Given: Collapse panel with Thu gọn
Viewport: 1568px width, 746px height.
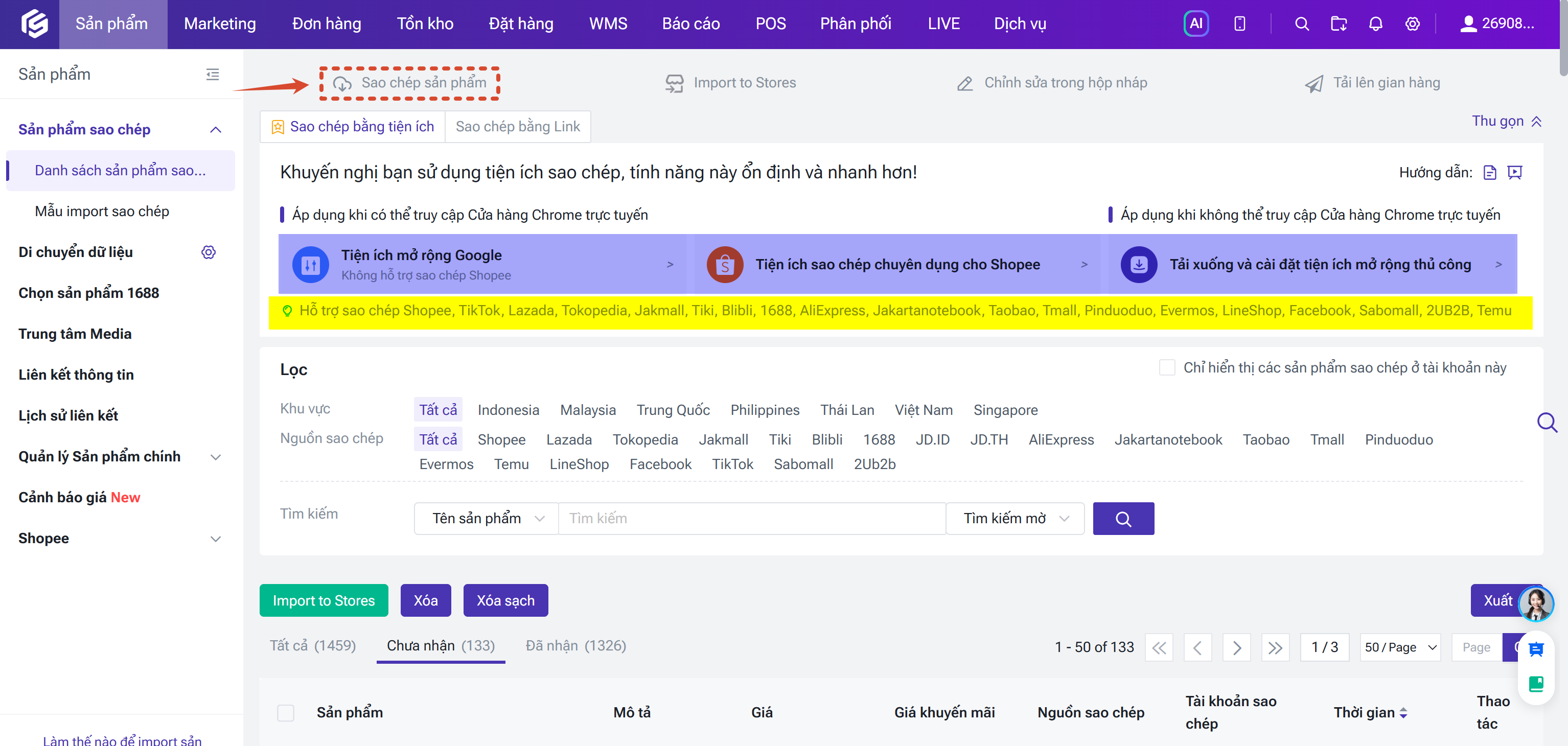Looking at the screenshot, I should [x=1507, y=121].
